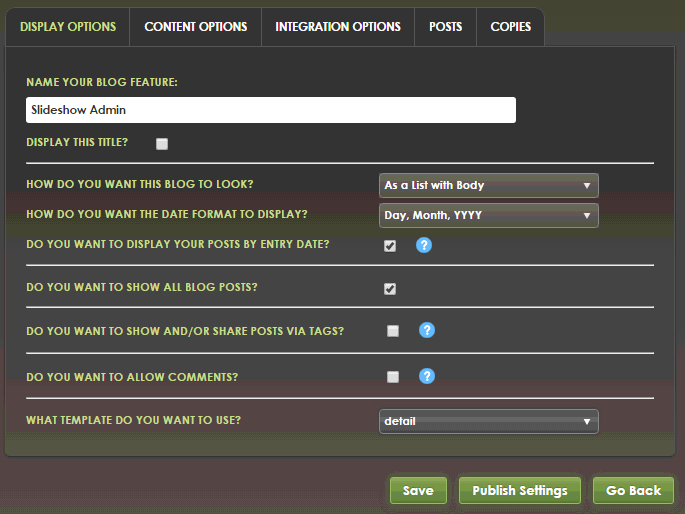Select the Display Options tab
This screenshot has width=685, height=514.
(x=68, y=27)
